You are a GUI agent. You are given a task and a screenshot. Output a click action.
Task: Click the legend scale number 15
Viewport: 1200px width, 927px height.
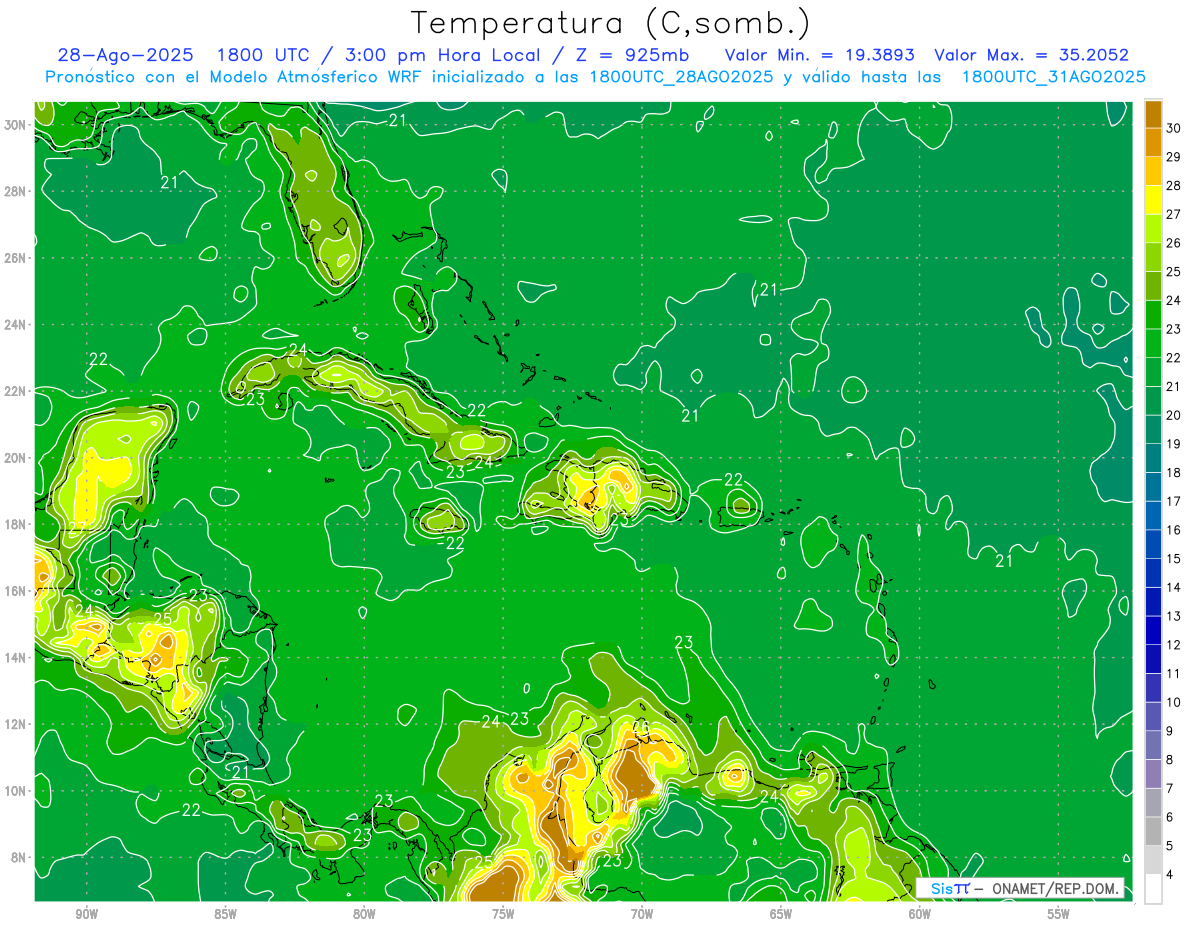[1174, 558]
